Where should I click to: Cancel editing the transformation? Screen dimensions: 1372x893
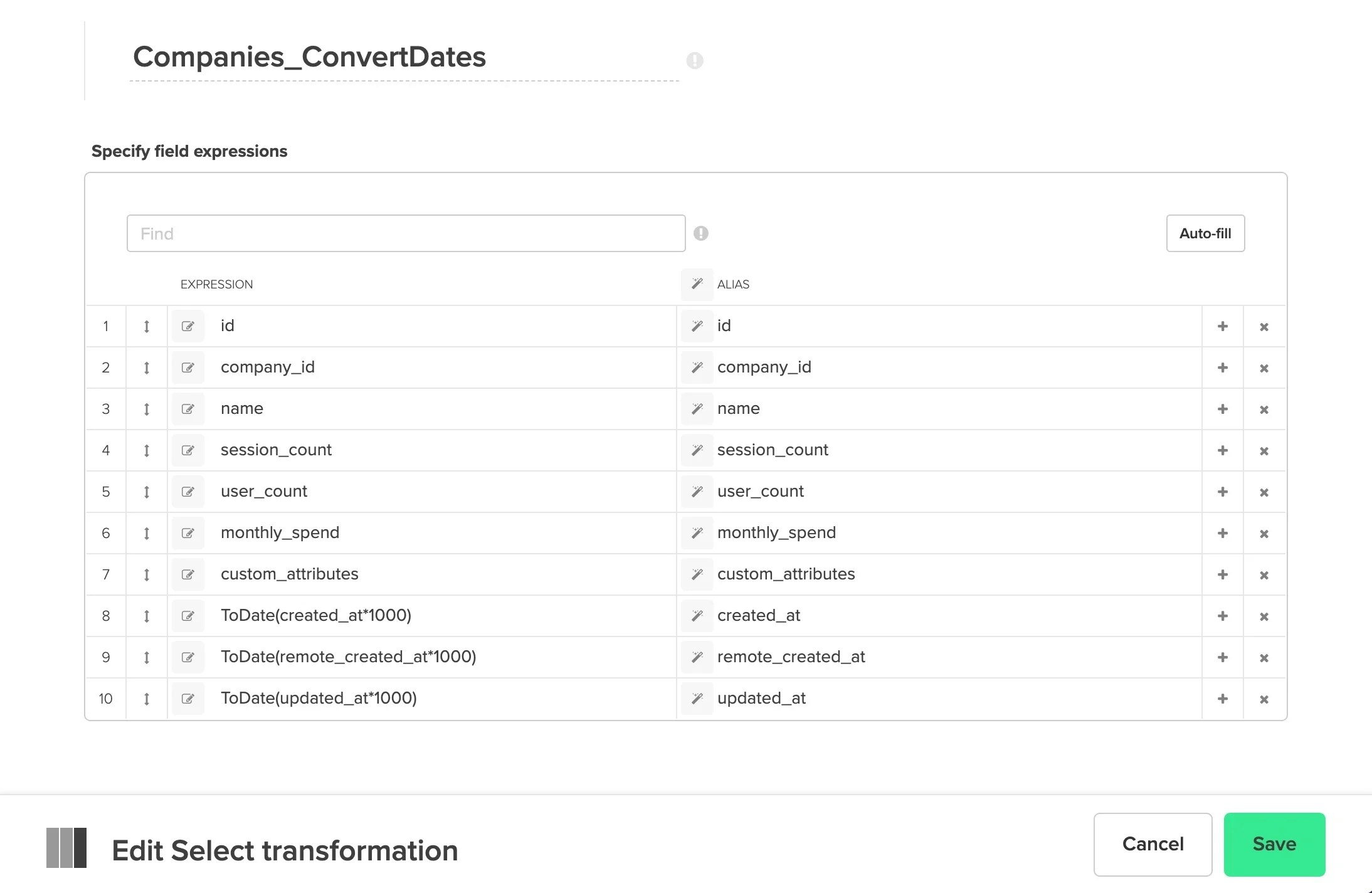click(x=1153, y=844)
